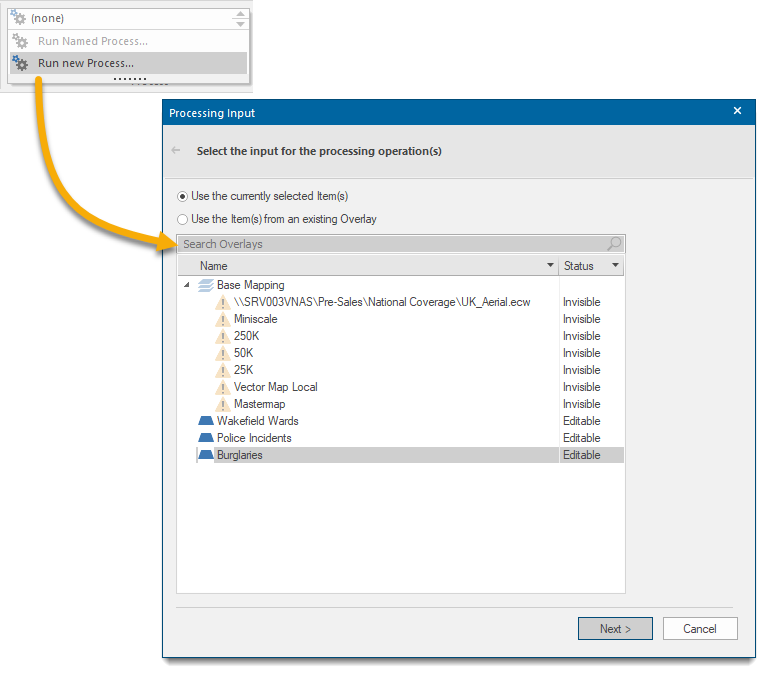Collapse the Base Mapping tree group
This screenshot has width=764, height=673.
[x=187, y=285]
